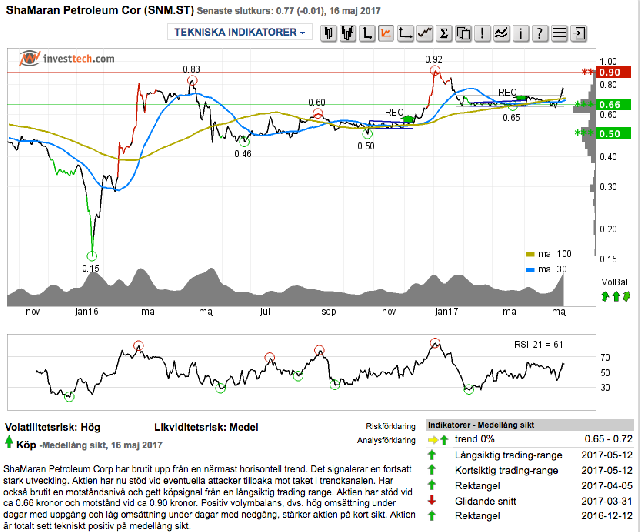
Task: Click the green 0.50 support level label
Action: point(613,134)
